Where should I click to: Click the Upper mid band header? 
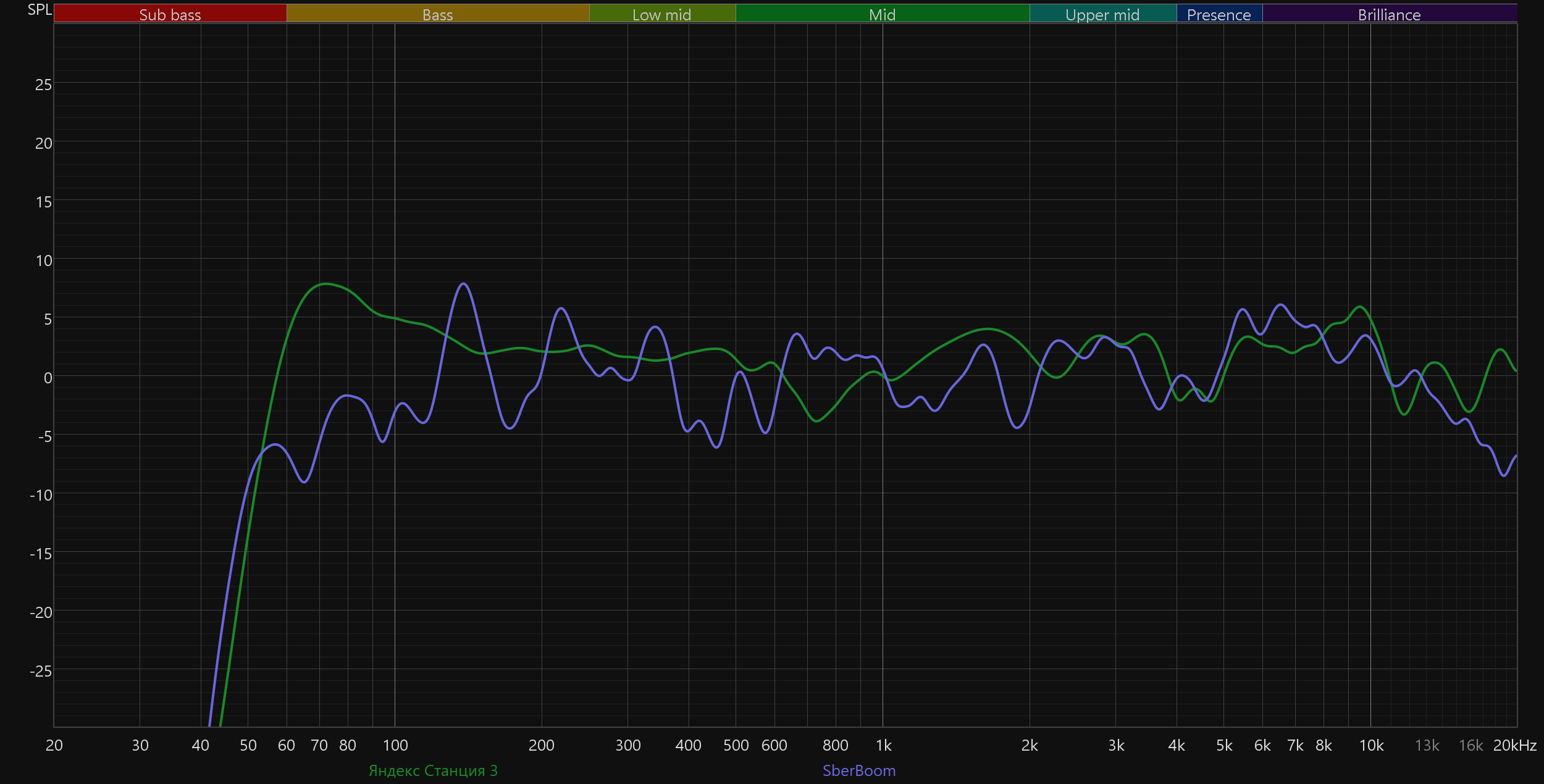[1102, 14]
